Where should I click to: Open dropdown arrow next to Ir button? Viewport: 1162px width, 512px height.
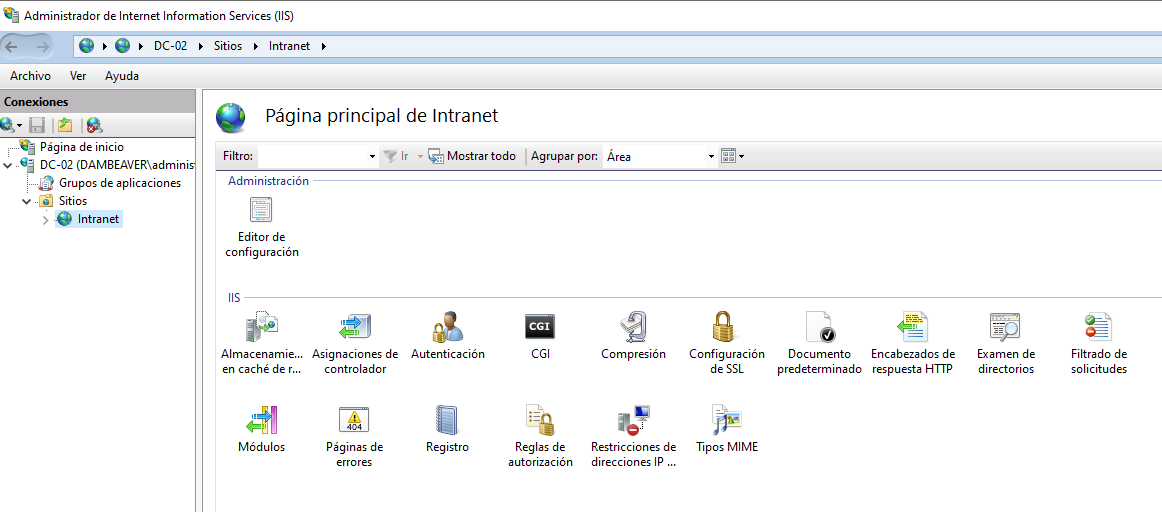pyautogui.click(x=419, y=156)
